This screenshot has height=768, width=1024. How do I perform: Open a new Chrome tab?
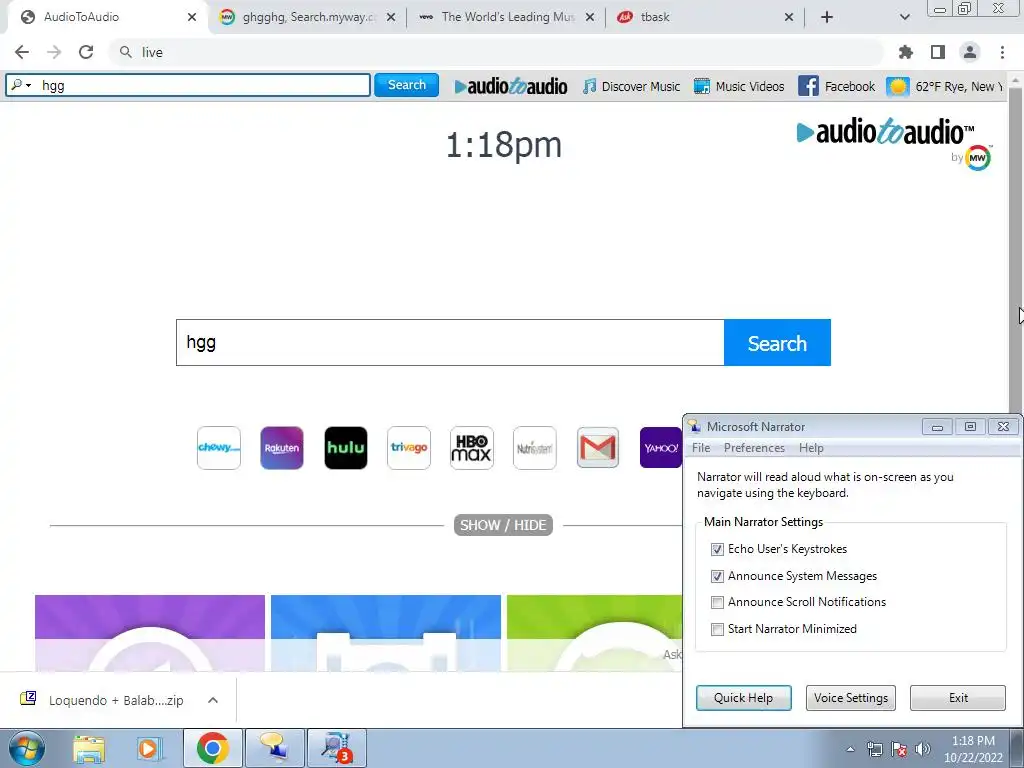coord(827,17)
